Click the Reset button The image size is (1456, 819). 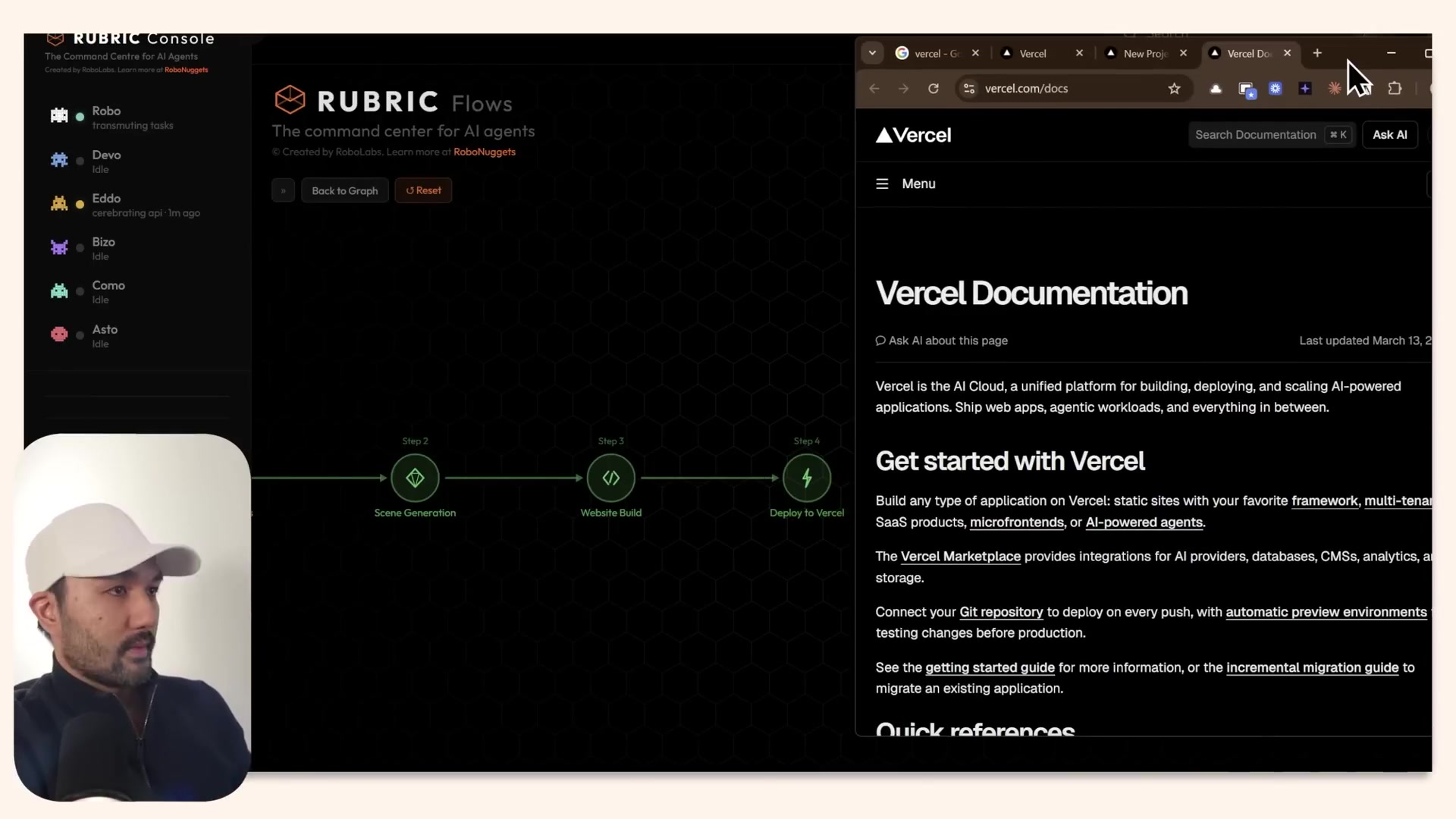(x=423, y=190)
